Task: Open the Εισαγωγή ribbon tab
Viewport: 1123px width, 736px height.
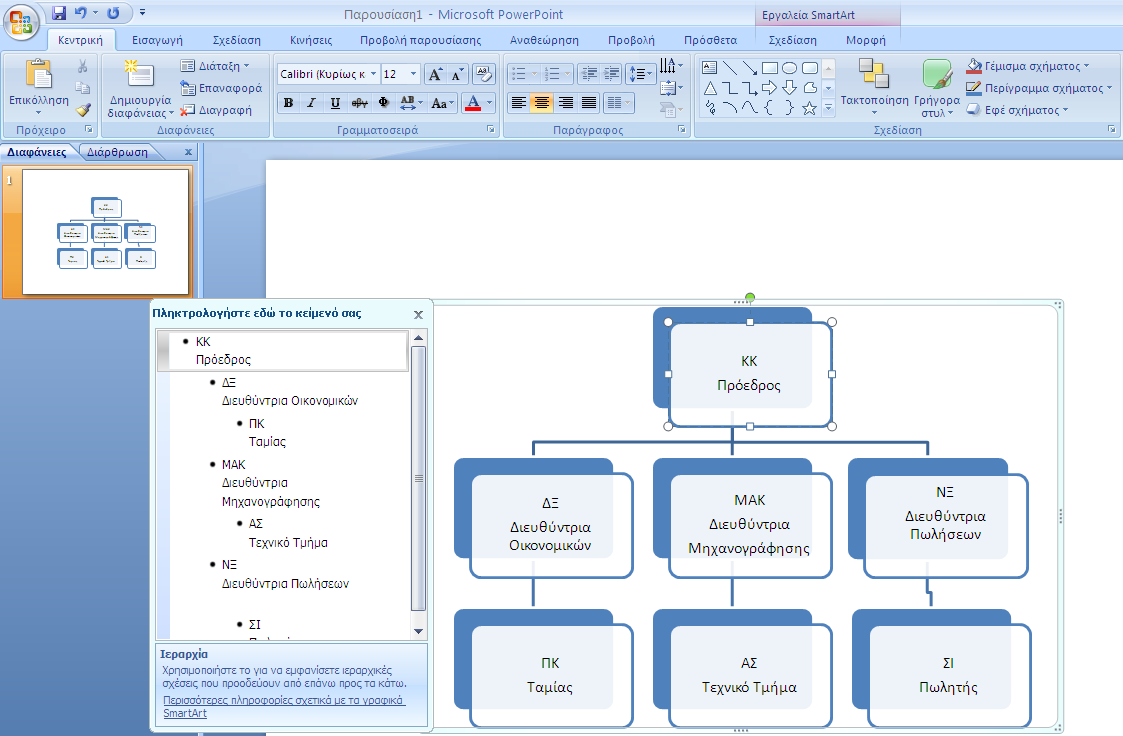Action: tap(157, 40)
